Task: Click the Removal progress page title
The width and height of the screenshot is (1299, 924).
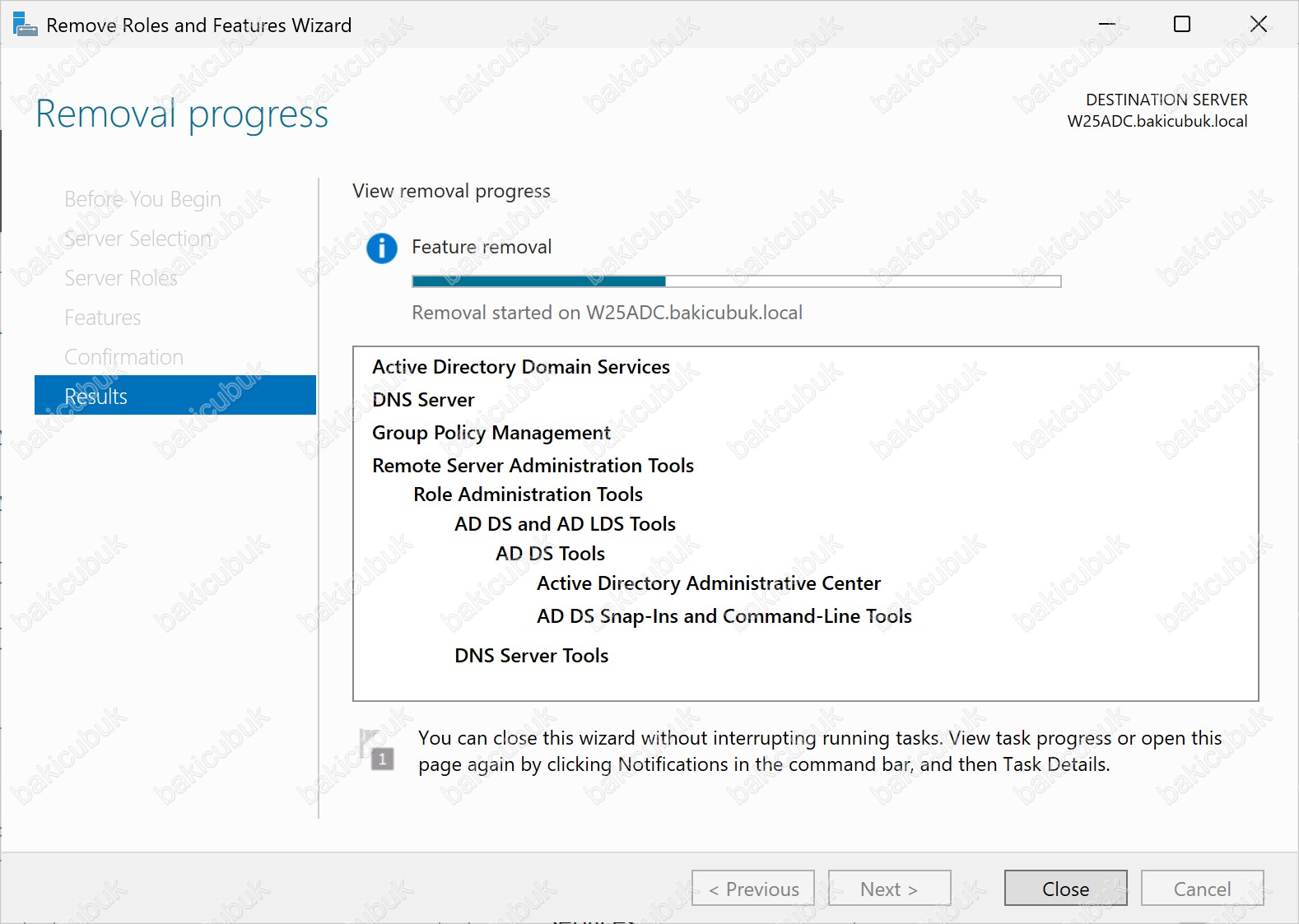Action: (x=182, y=114)
